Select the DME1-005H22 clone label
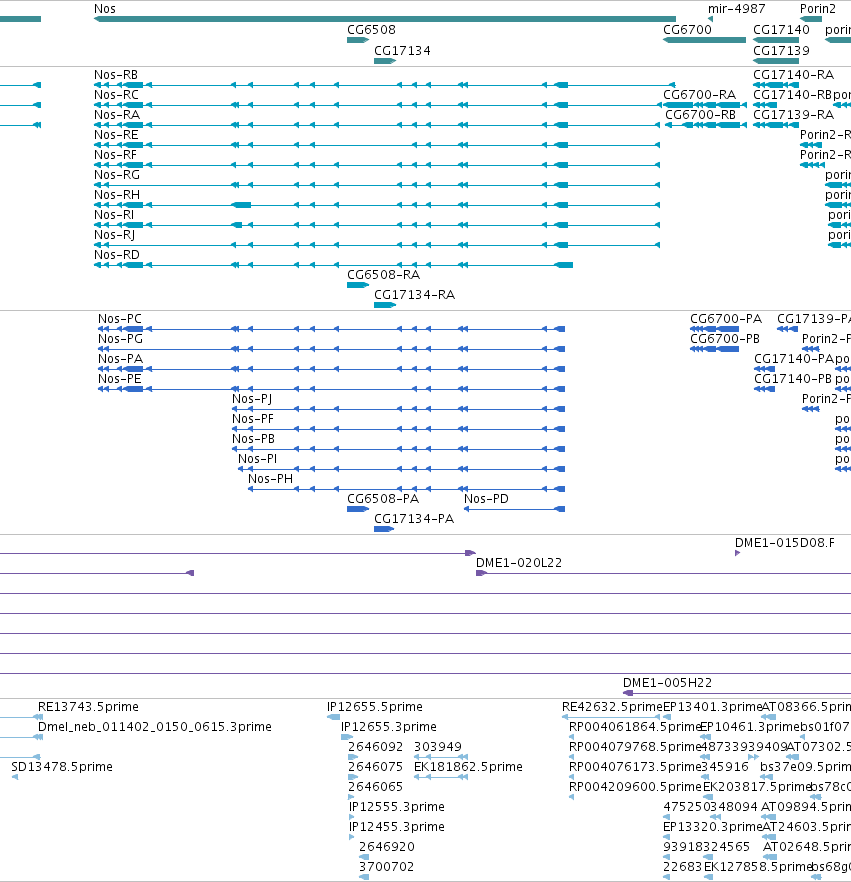Screen dimensions: 851x882 (x=668, y=683)
